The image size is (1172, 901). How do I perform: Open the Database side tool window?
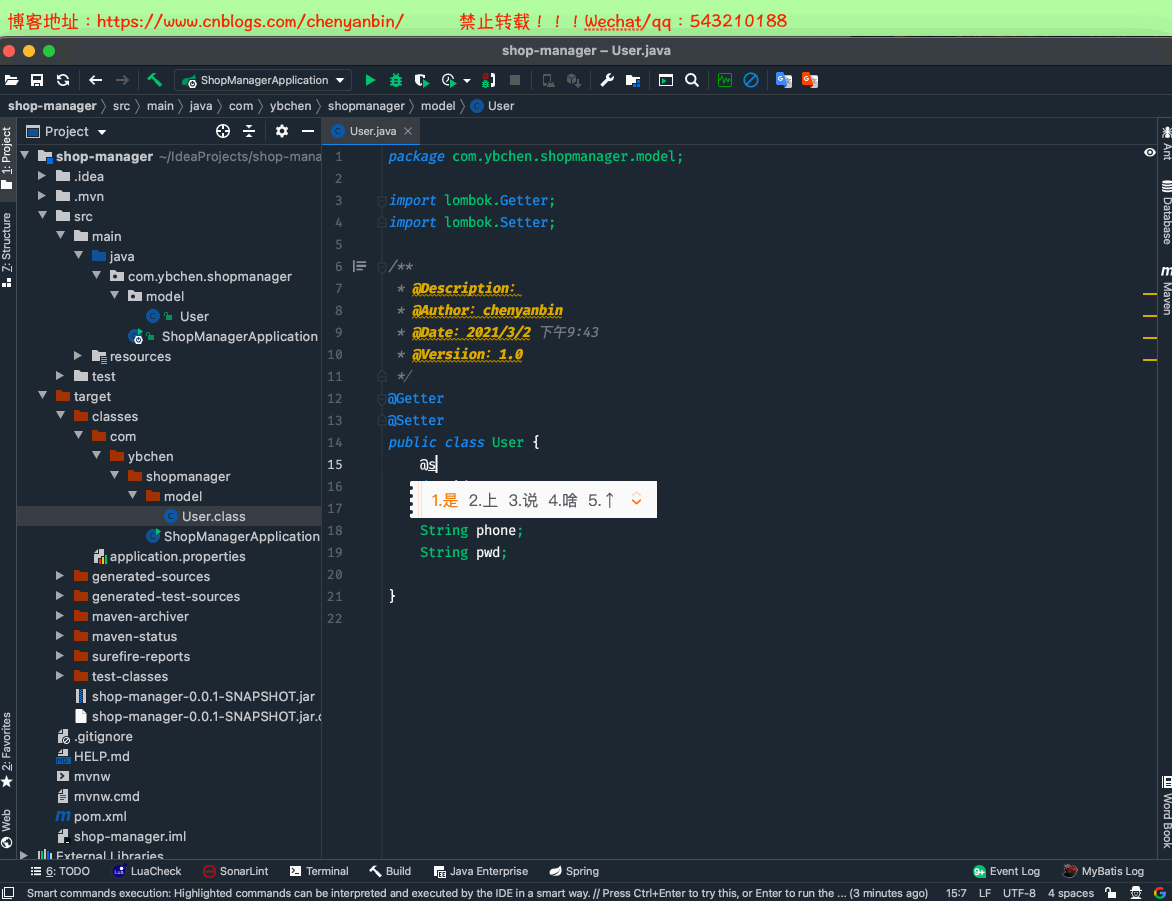[1166, 212]
